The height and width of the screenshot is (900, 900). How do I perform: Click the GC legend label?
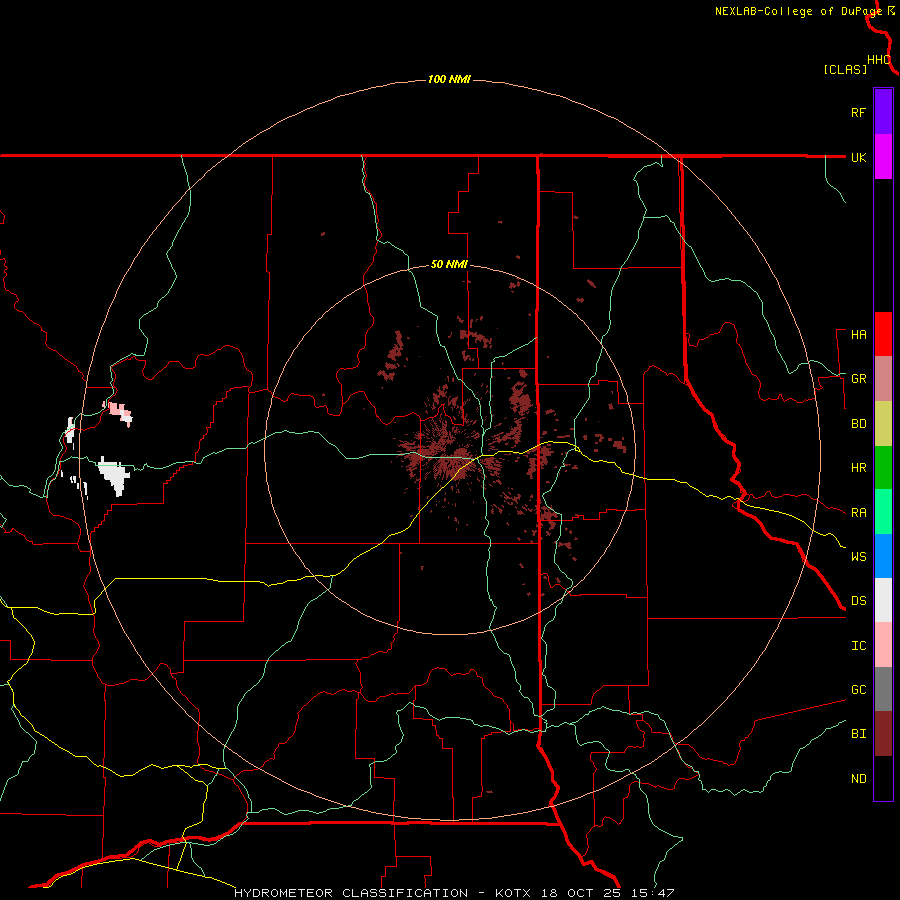click(858, 690)
